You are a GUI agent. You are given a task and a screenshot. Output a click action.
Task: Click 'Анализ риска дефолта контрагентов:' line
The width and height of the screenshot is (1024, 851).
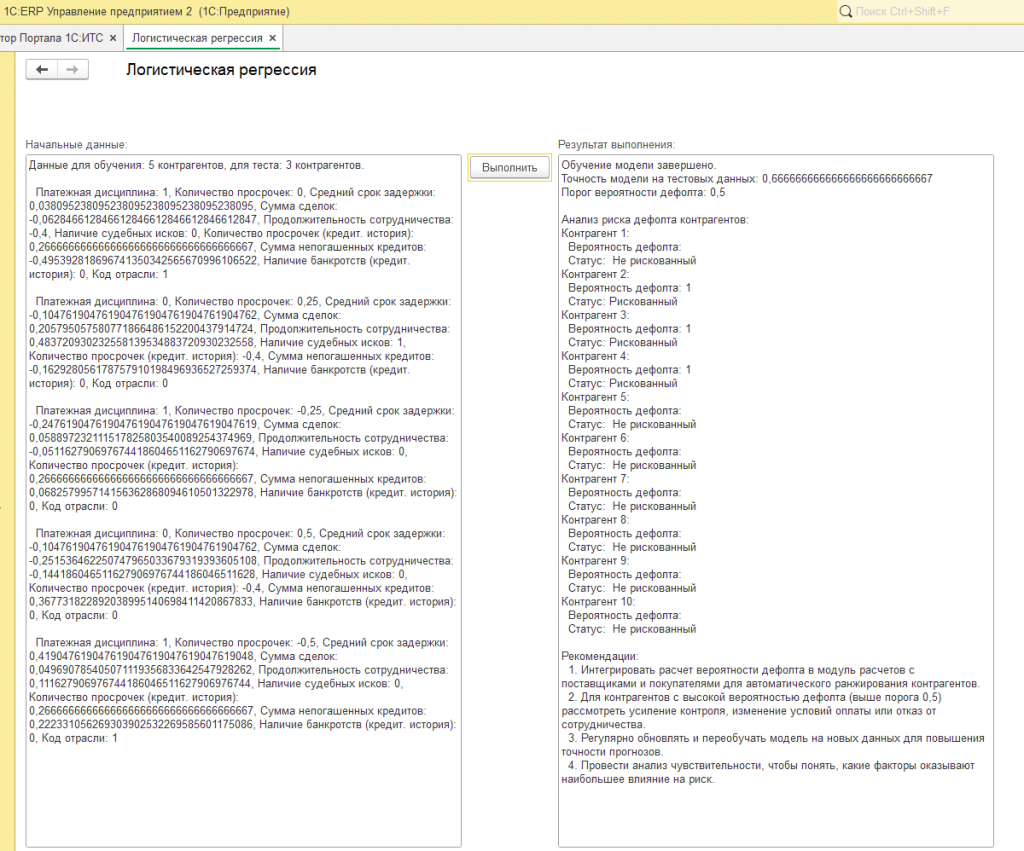655,219
